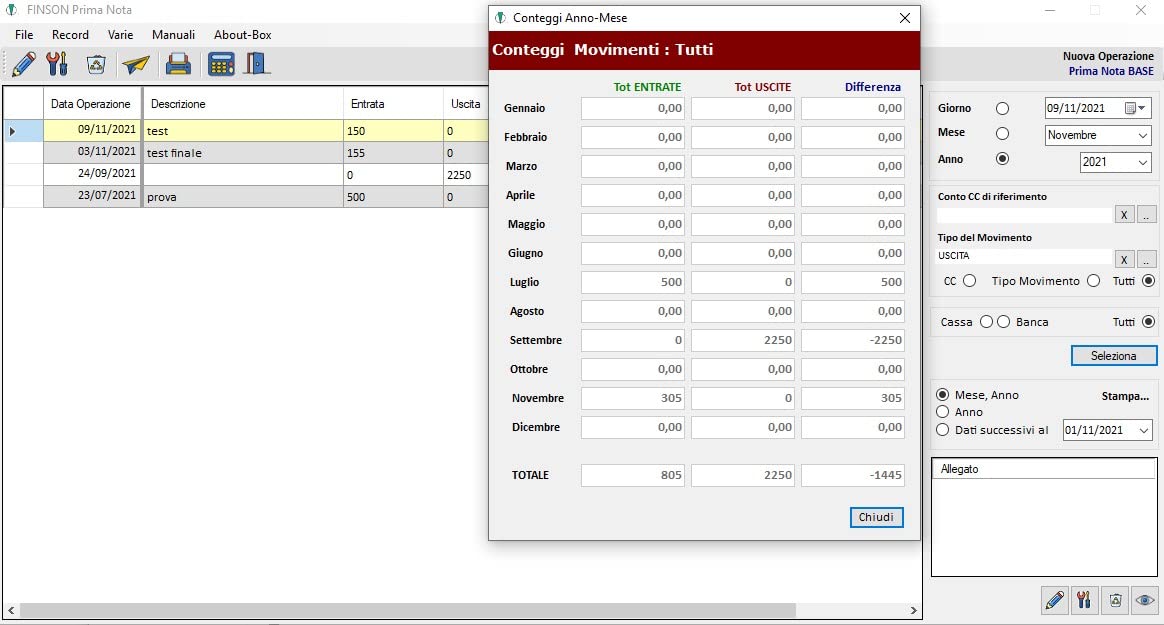Screen dimensions: 1164x625
Task: Click the eye view icon at bottom right
Action: tap(1144, 601)
